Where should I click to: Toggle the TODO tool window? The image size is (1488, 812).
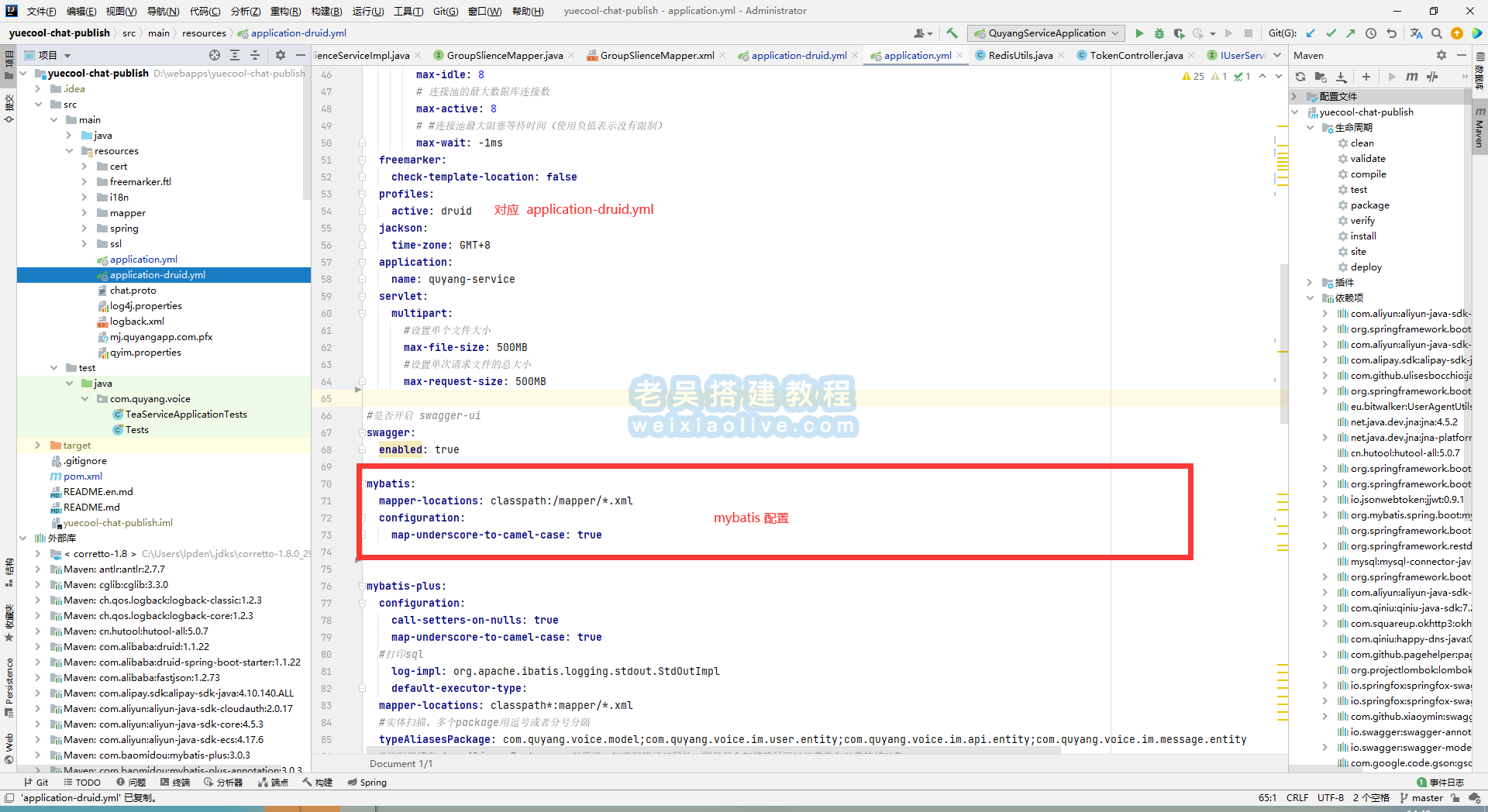tap(82, 783)
